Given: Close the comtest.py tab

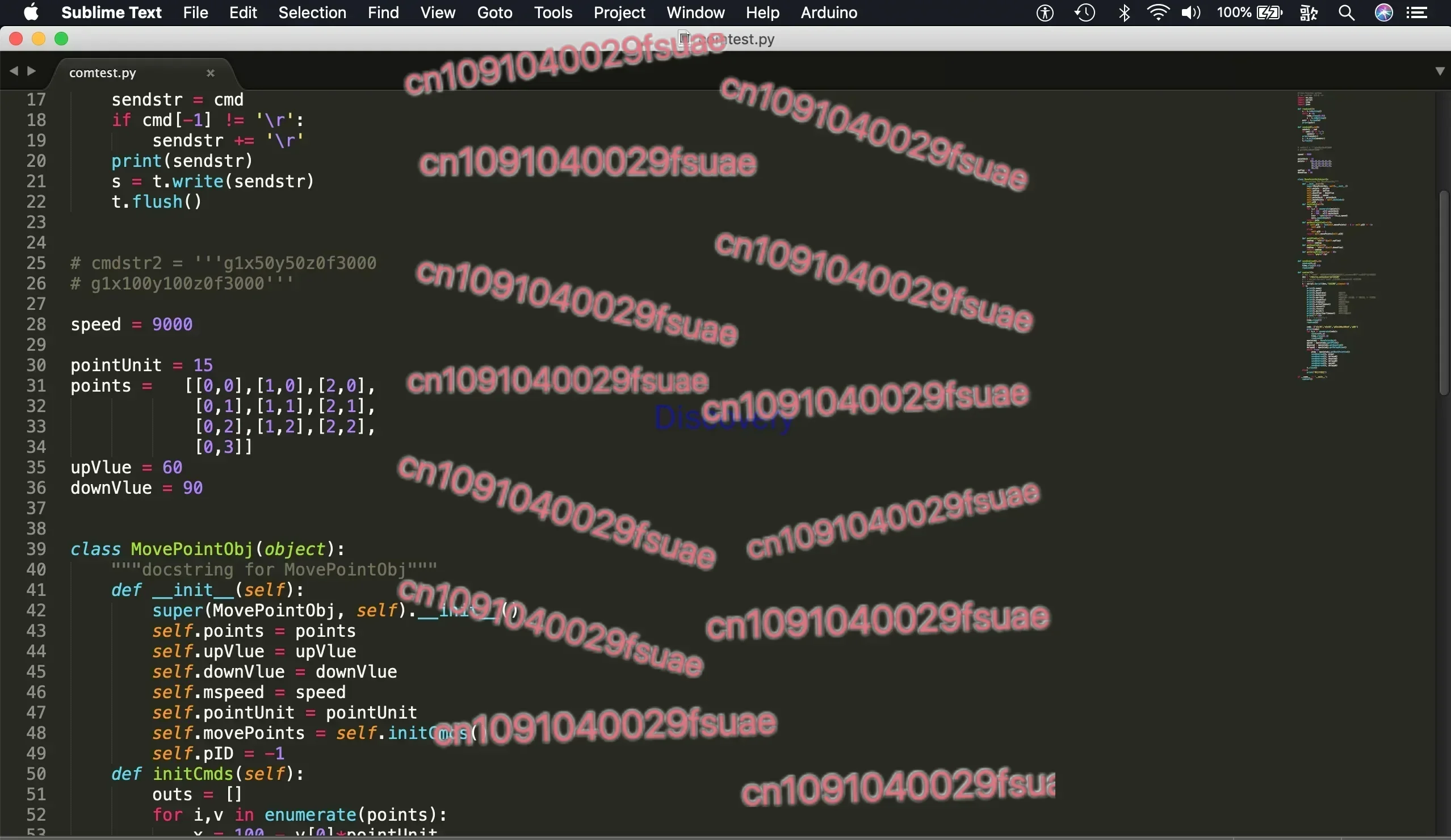Looking at the screenshot, I should pos(210,73).
